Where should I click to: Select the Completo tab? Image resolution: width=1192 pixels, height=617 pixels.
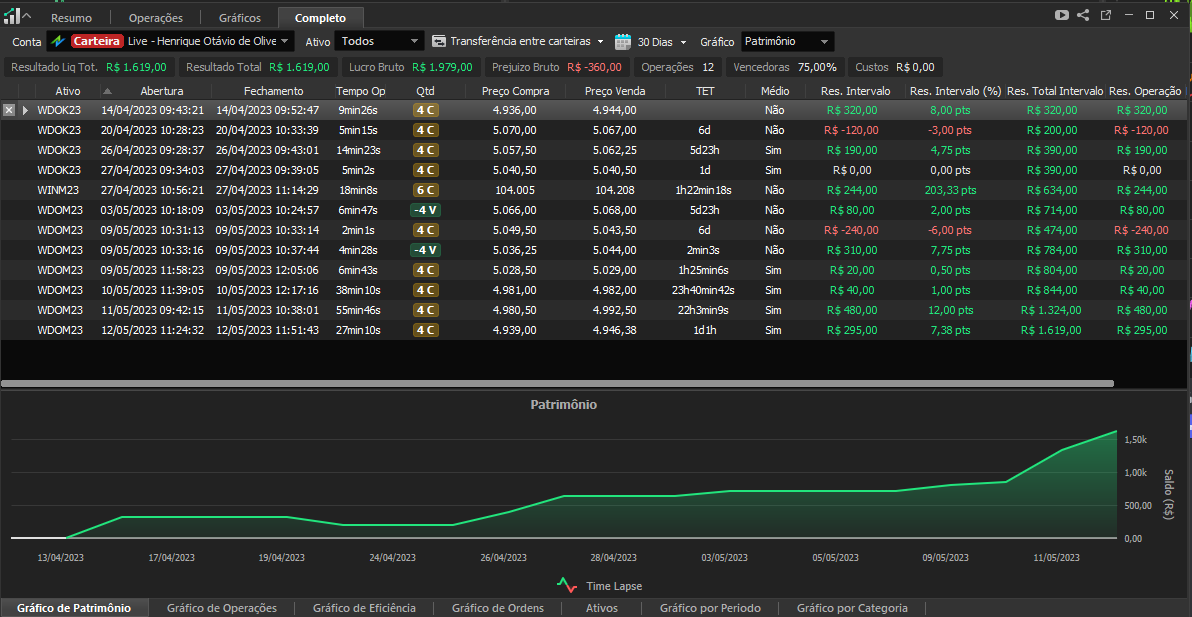(320, 17)
